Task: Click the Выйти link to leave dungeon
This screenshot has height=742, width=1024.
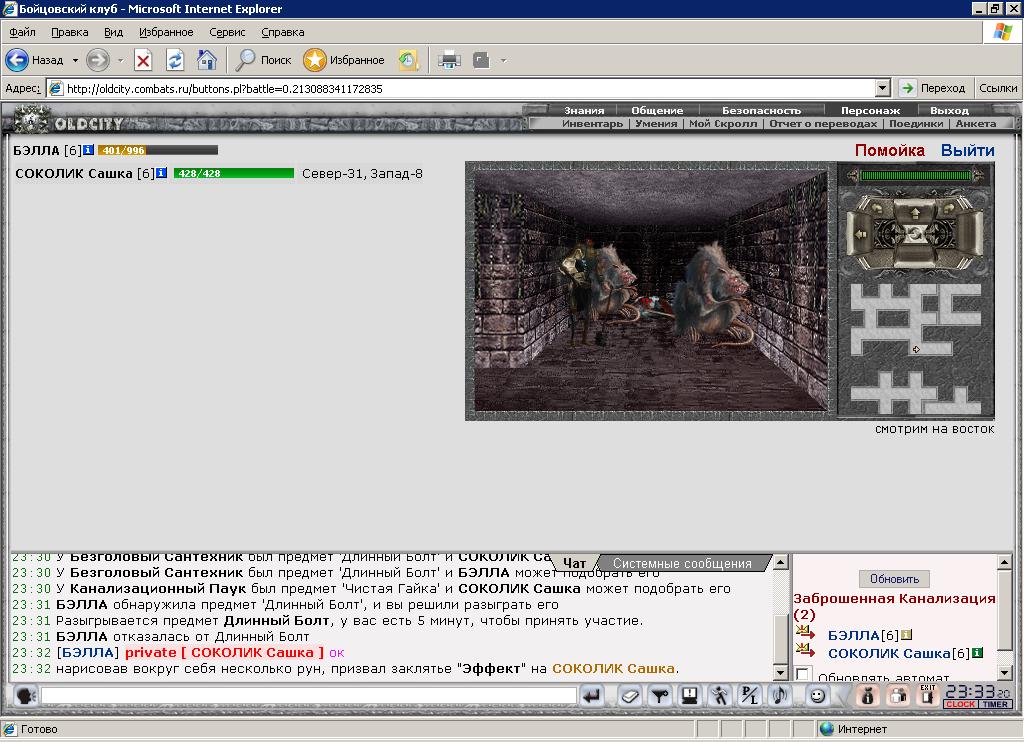Action: [967, 150]
